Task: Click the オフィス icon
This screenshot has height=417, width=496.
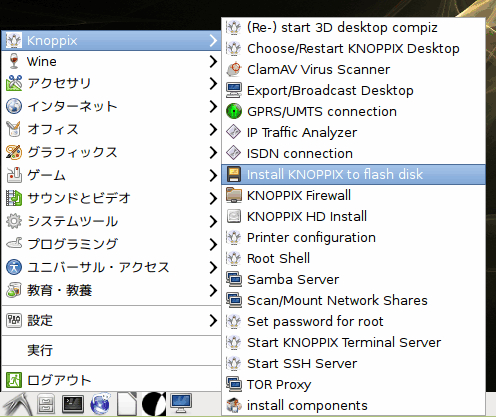Action: click(14, 129)
